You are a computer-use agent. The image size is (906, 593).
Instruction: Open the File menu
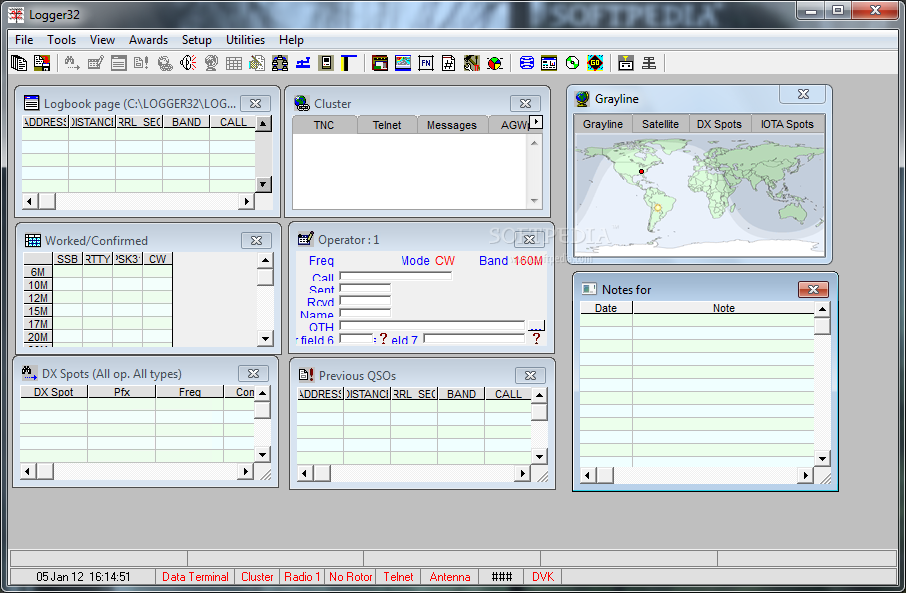click(24, 40)
